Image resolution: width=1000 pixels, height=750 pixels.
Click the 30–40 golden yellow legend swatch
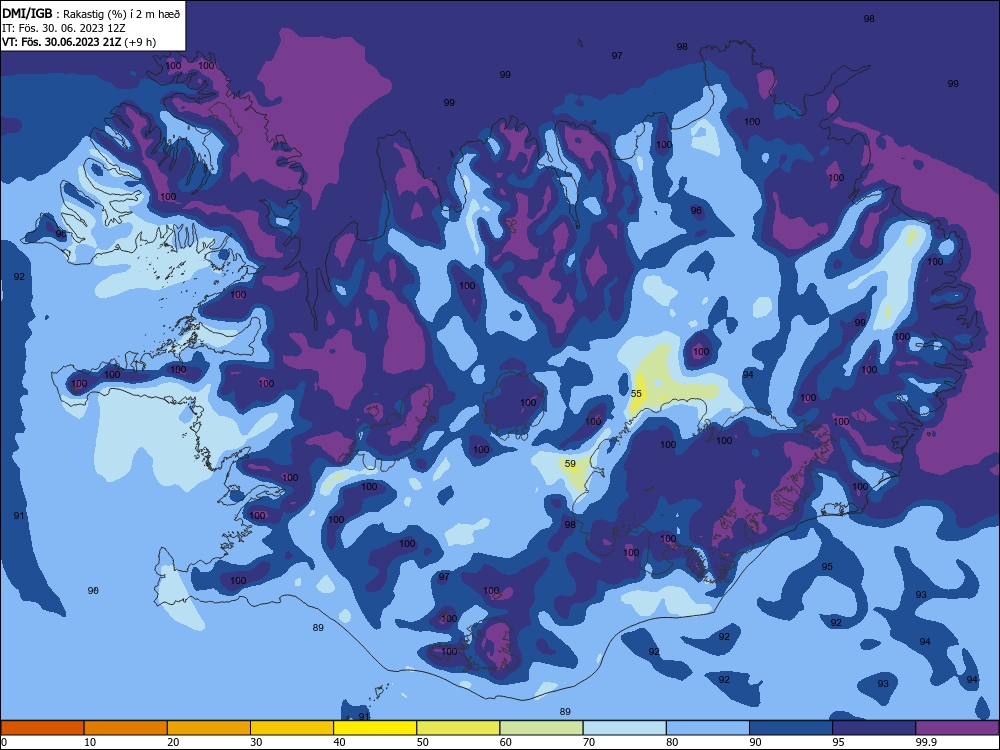coord(292,728)
